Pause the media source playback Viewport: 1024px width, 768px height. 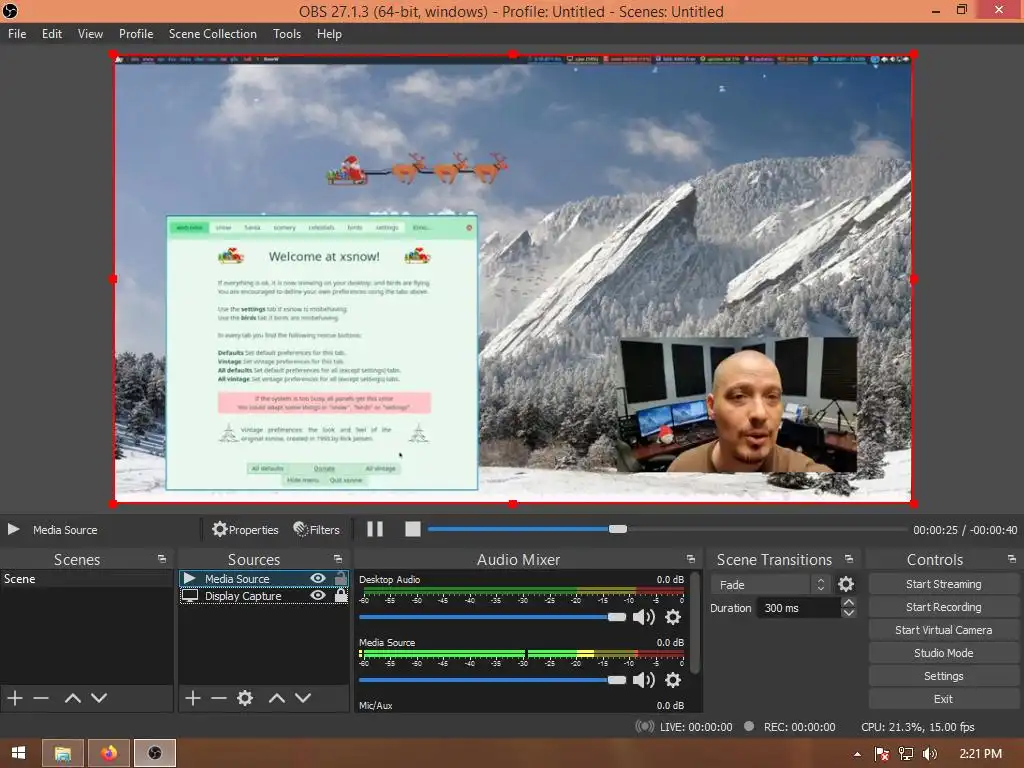[375, 529]
